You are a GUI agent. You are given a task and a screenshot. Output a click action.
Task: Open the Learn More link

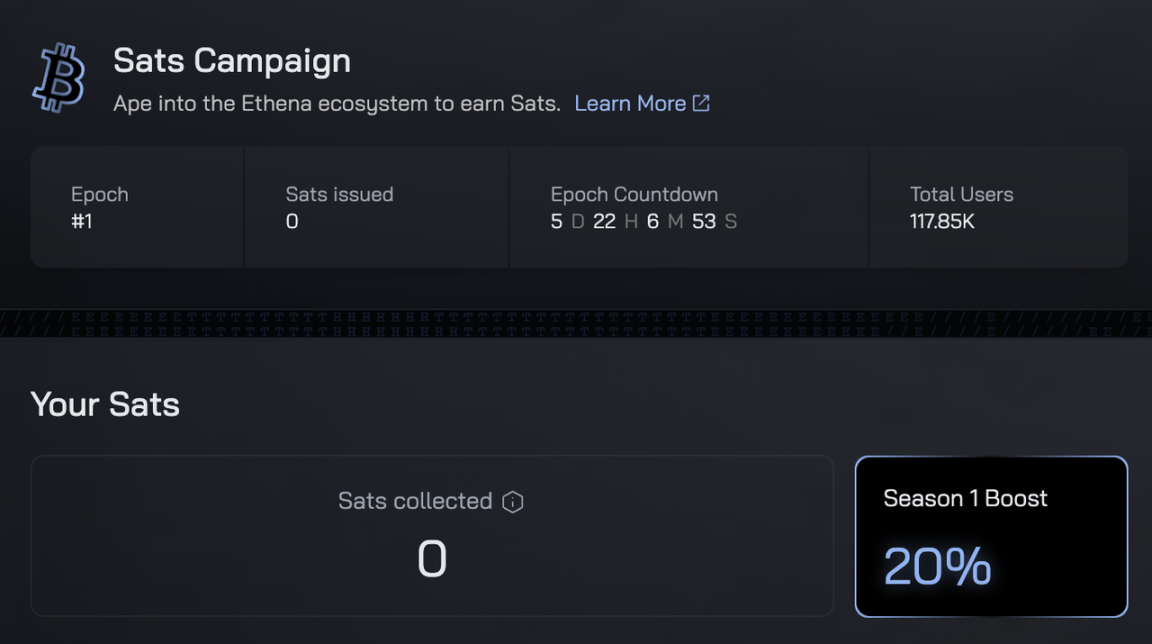pos(641,104)
